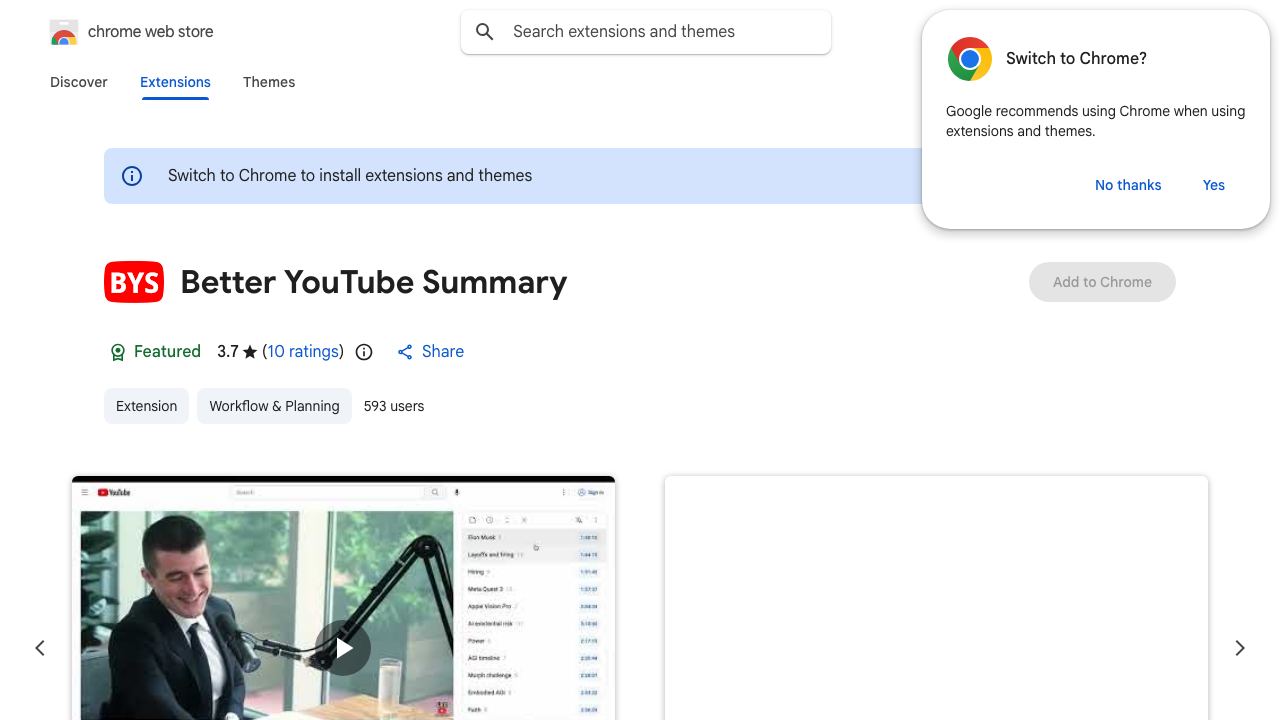Click the share icon

(x=405, y=352)
